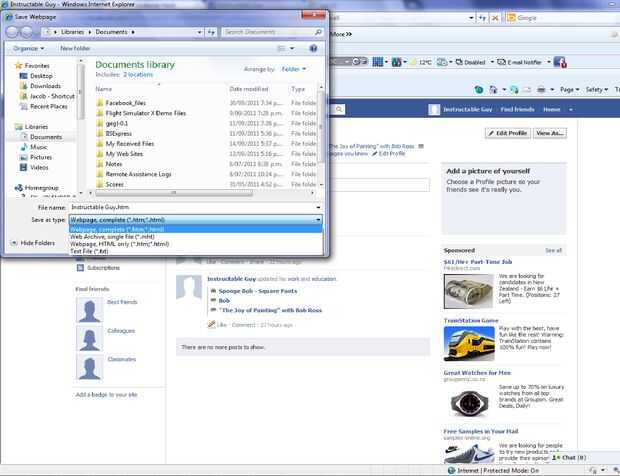This screenshot has width=620, height=476.
Task: Click the blue grid toolbar icon
Action: [x=378, y=62]
